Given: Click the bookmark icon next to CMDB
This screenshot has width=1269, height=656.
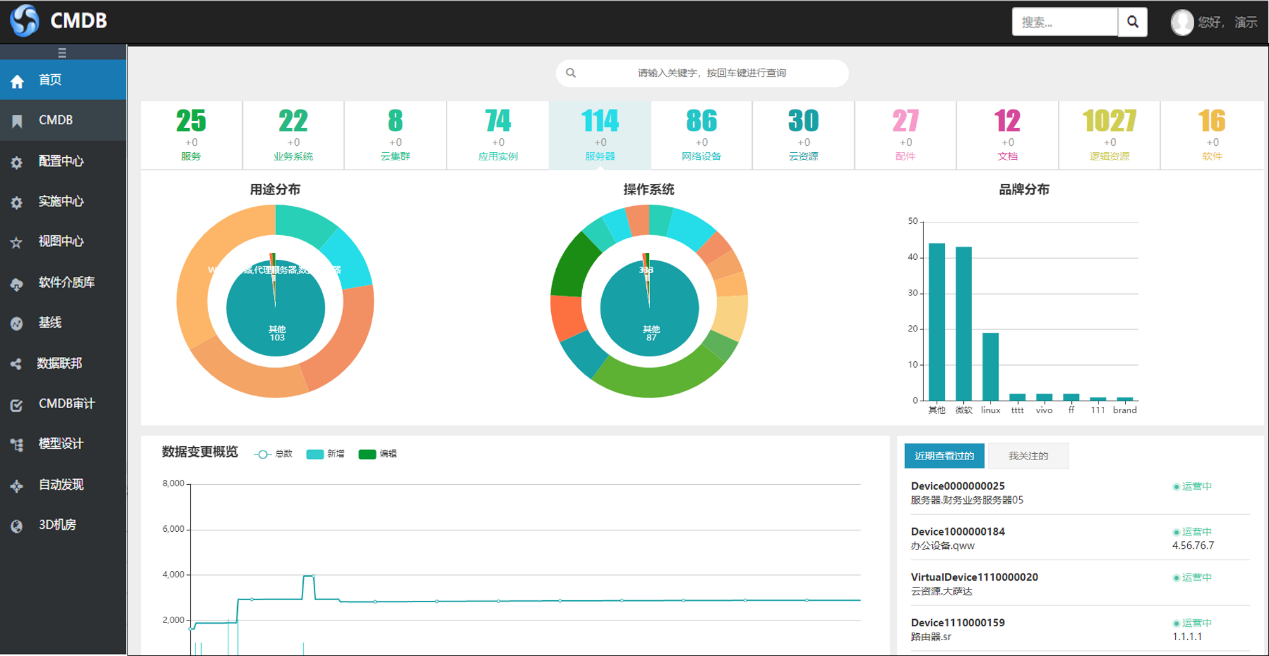Looking at the screenshot, I should click(17, 121).
